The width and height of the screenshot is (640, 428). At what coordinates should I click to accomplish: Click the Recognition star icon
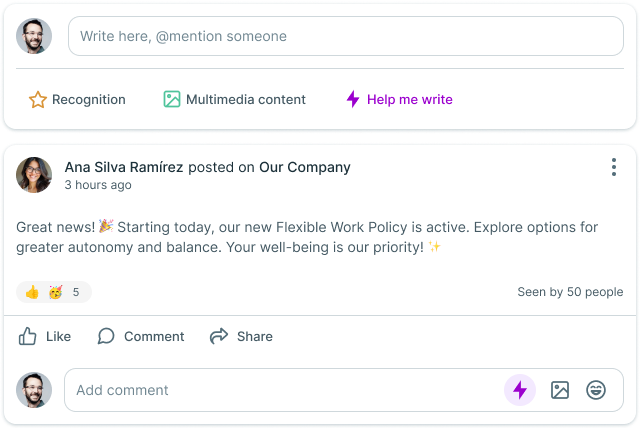(38, 100)
